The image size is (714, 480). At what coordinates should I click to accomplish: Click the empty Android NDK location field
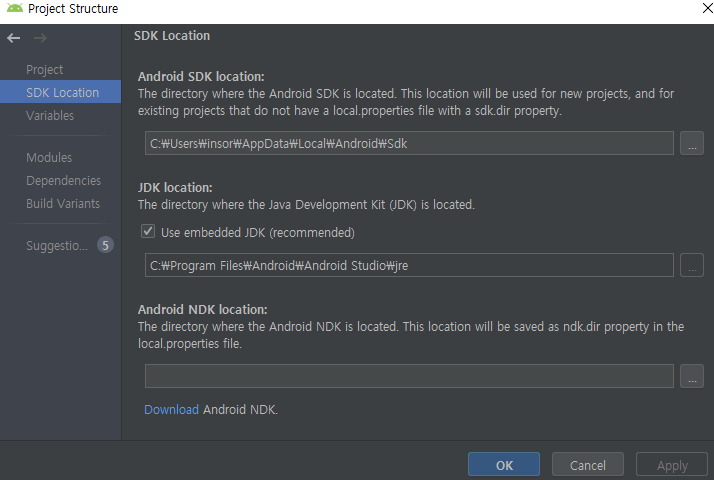[408, 376]
